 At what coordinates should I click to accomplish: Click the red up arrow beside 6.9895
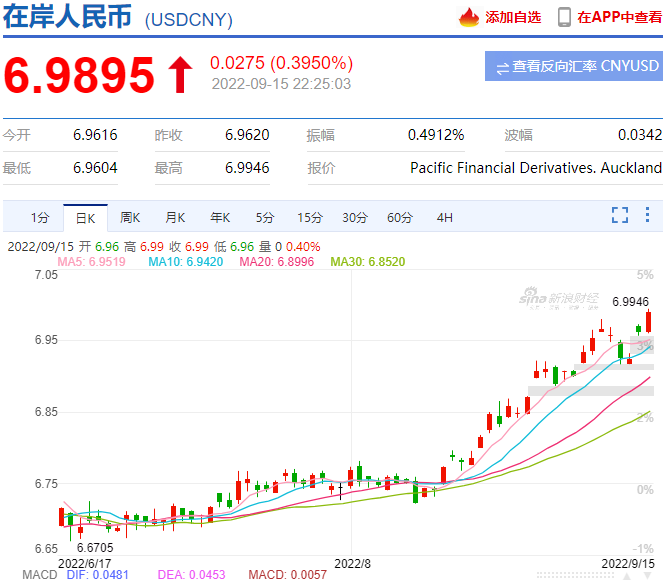(x=180, y=74)
